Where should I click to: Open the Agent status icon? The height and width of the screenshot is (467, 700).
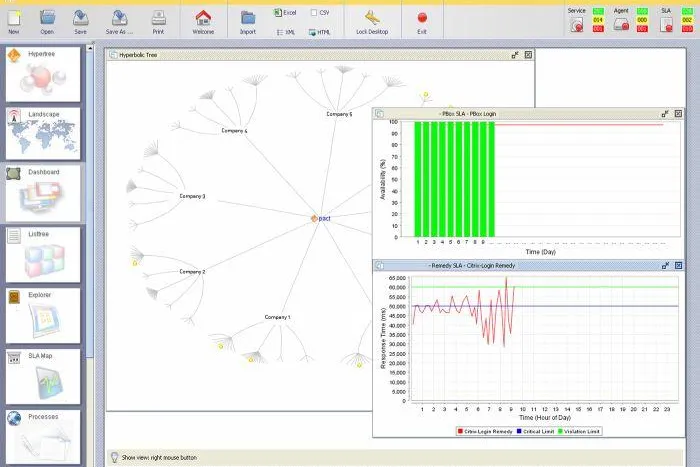click(x=621, y=25)
